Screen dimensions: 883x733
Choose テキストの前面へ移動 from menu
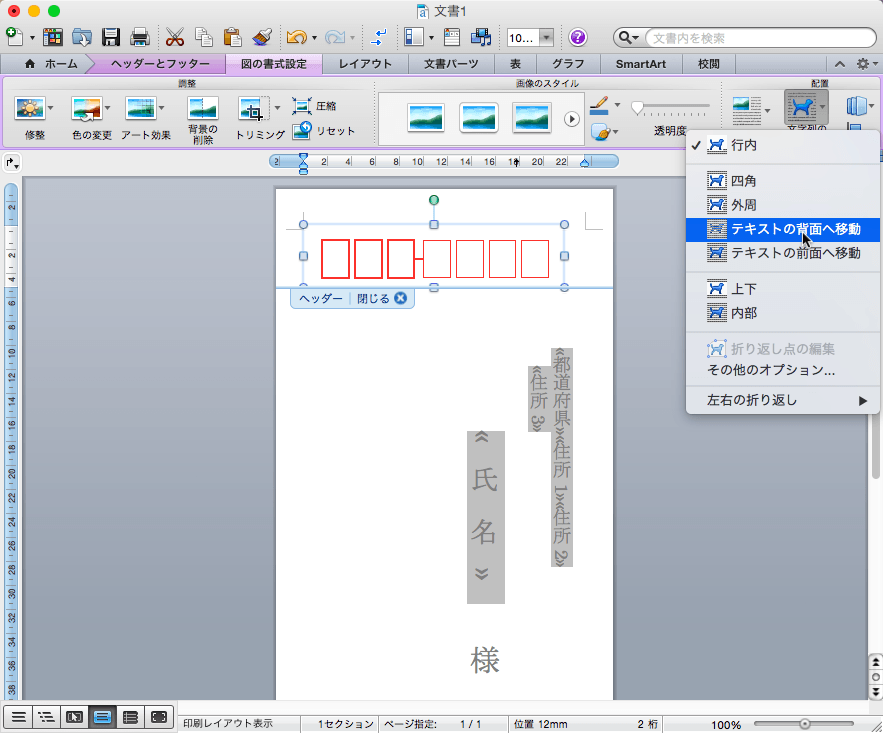coord(795,253)
